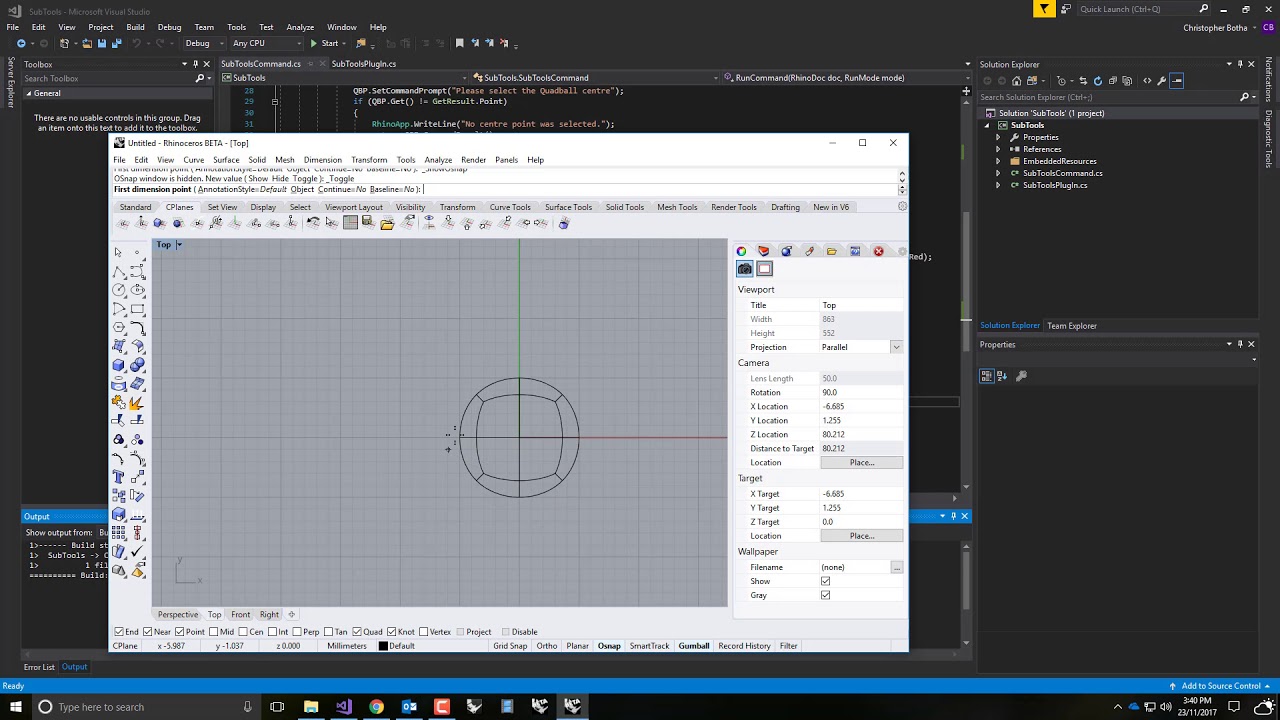1280x720 pixels.
Task: Select the Box solid tool
Action: 119,365
